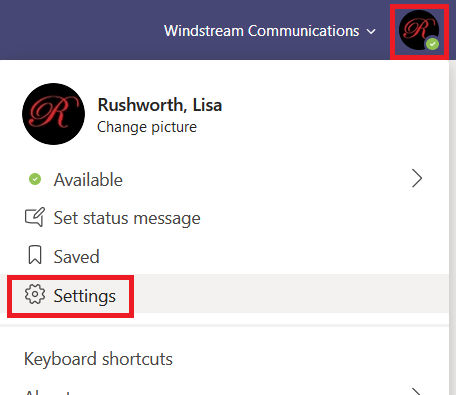This screenshot has width=457, height=395.
Task: Click the Set status message pencil icon
Action: [x=35, y=217]
